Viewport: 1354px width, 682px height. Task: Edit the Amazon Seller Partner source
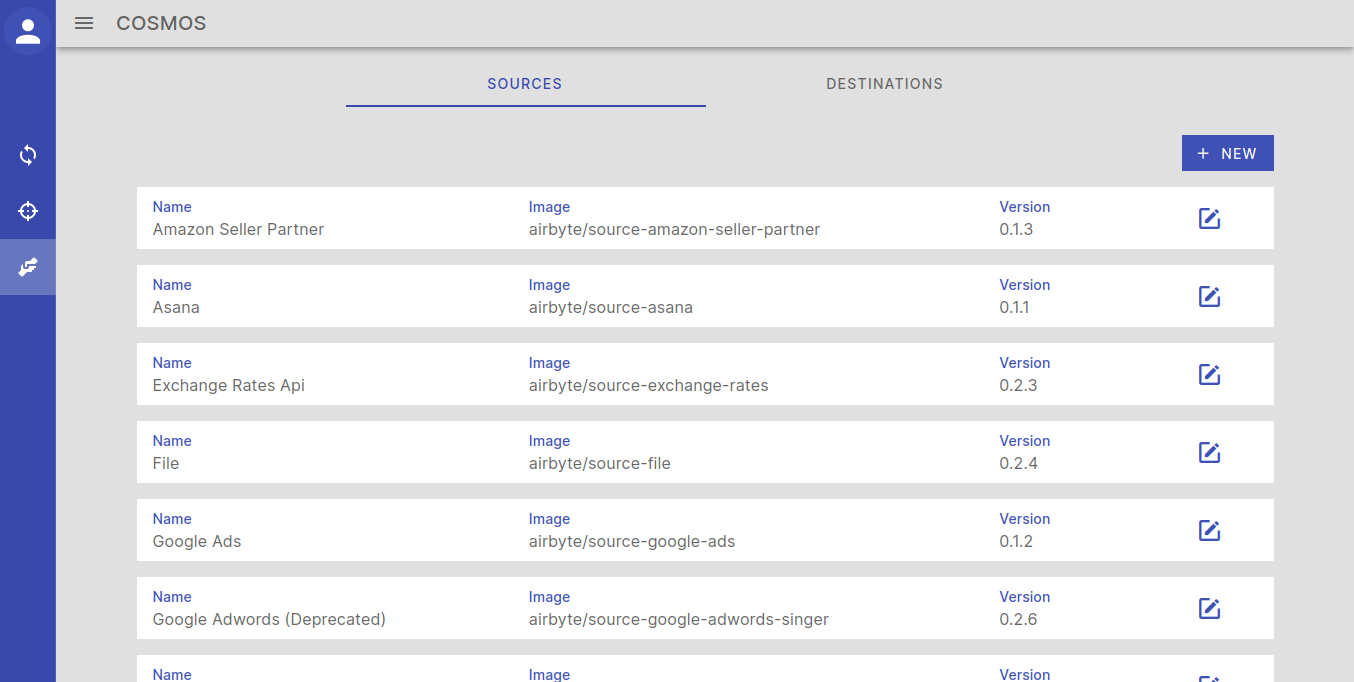(x=1209, y=218)
